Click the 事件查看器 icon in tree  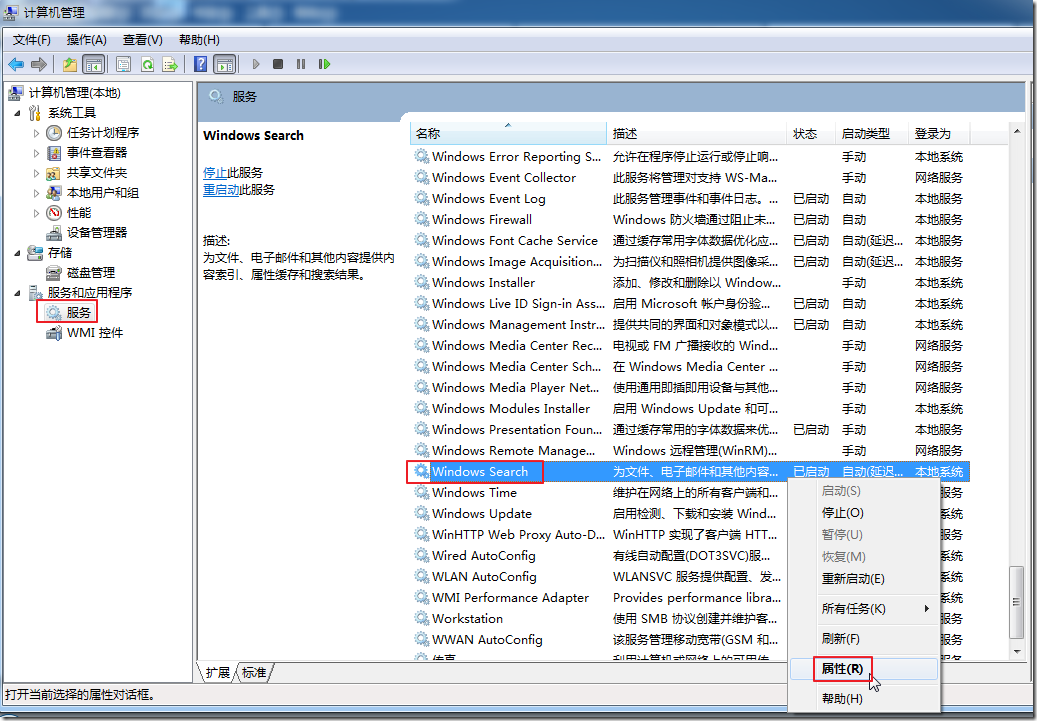click(x=54, y=153)
